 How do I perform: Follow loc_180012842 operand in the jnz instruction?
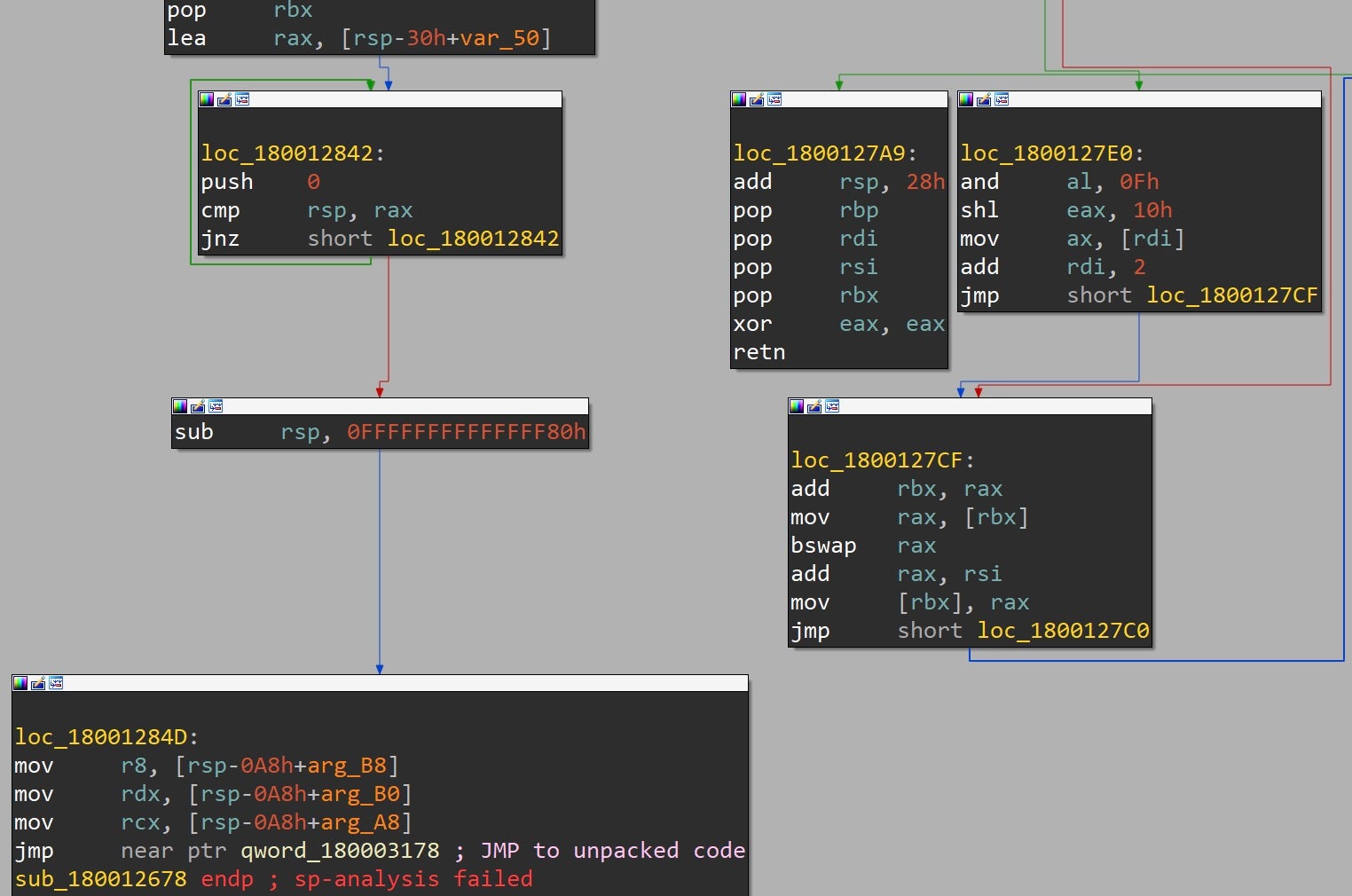point(473,239)
